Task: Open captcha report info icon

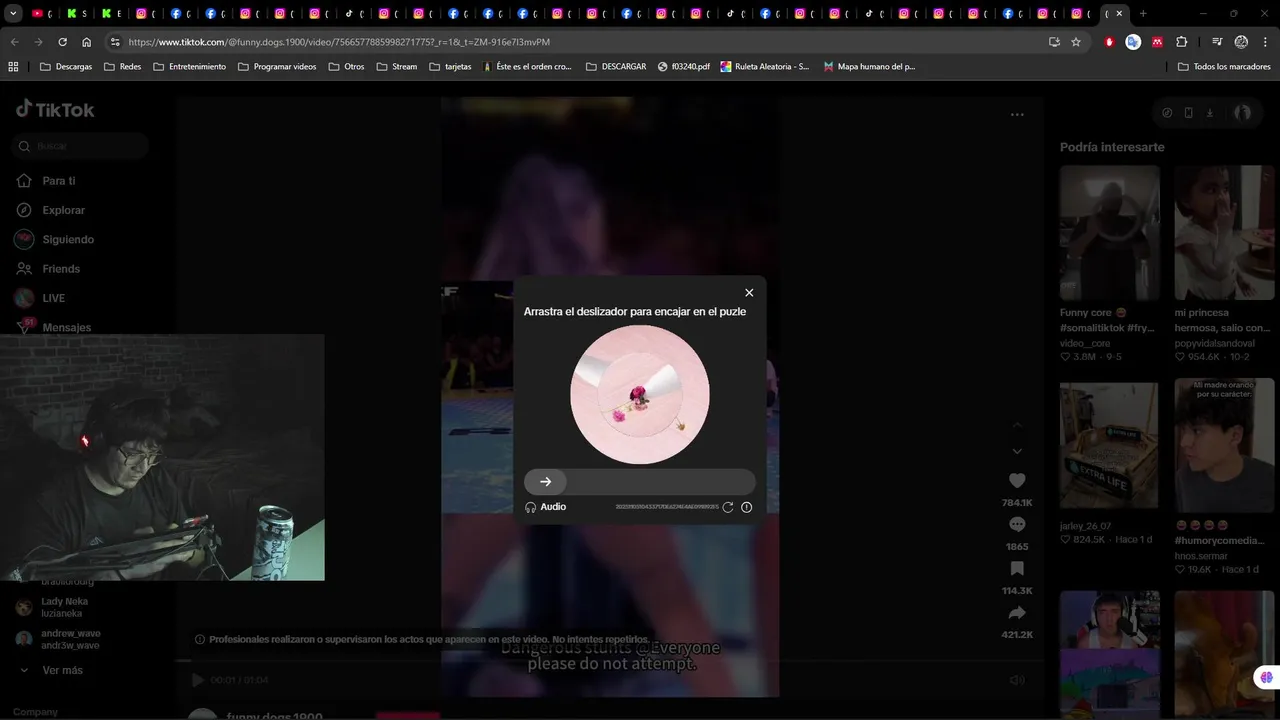Action: click(x=746, y=507)
